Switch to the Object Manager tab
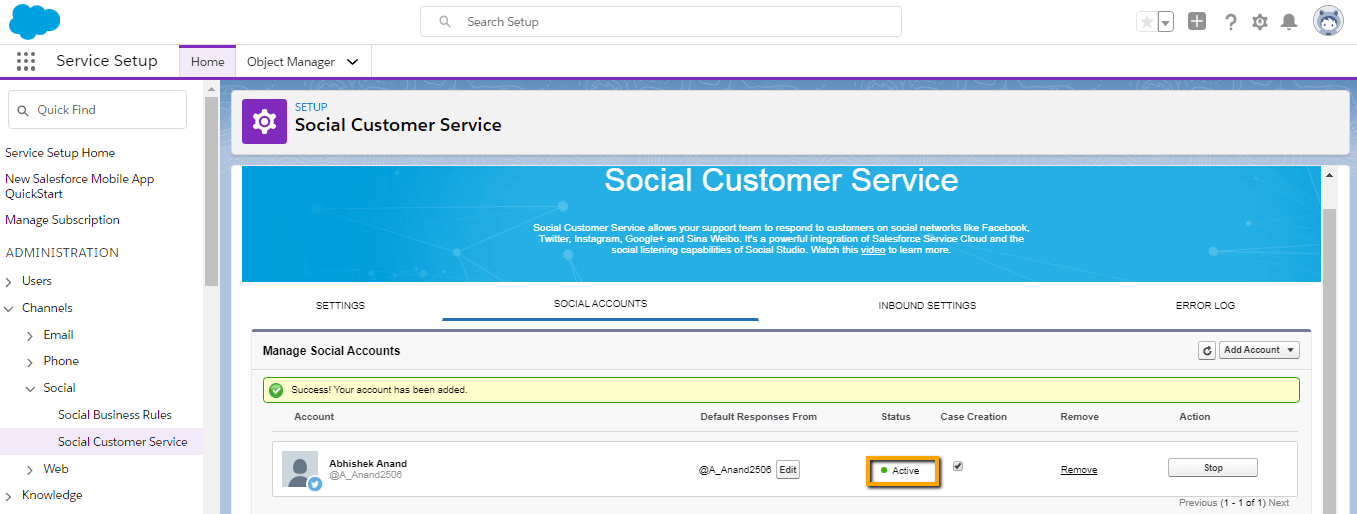The image size is (1357, 514). click(291, 62)
